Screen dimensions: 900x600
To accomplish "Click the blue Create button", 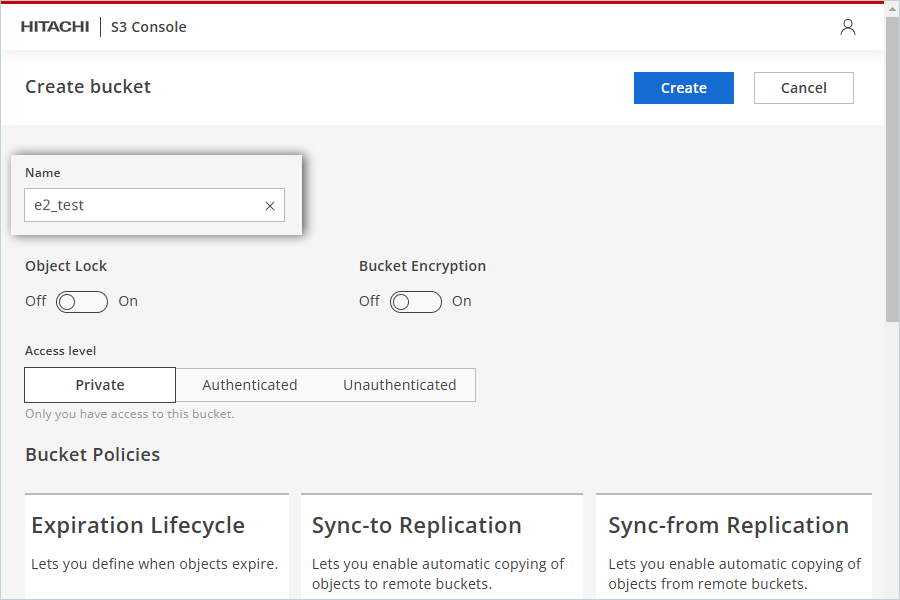I will 684,88.
